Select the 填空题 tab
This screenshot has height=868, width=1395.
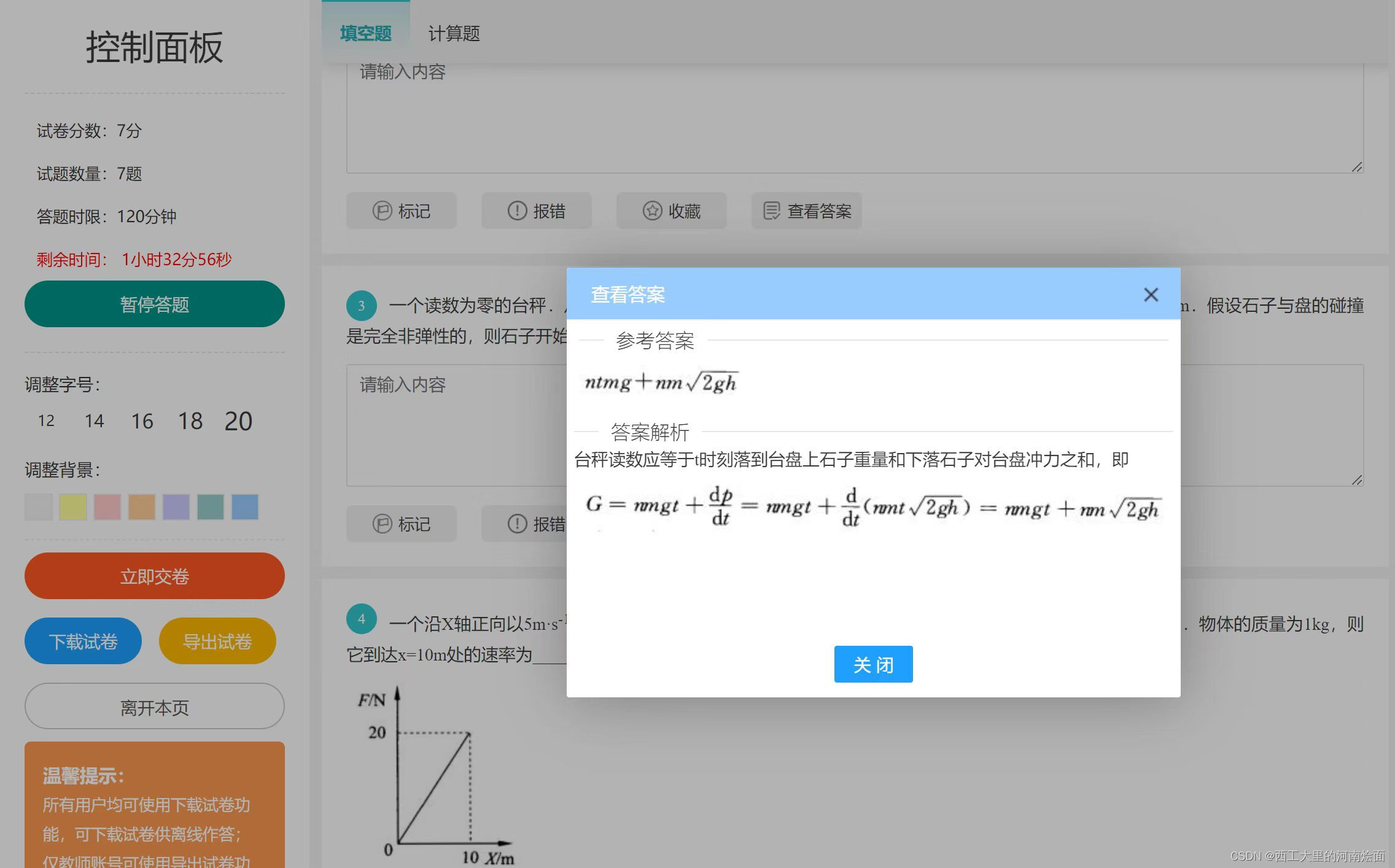(x=365, y=33)
